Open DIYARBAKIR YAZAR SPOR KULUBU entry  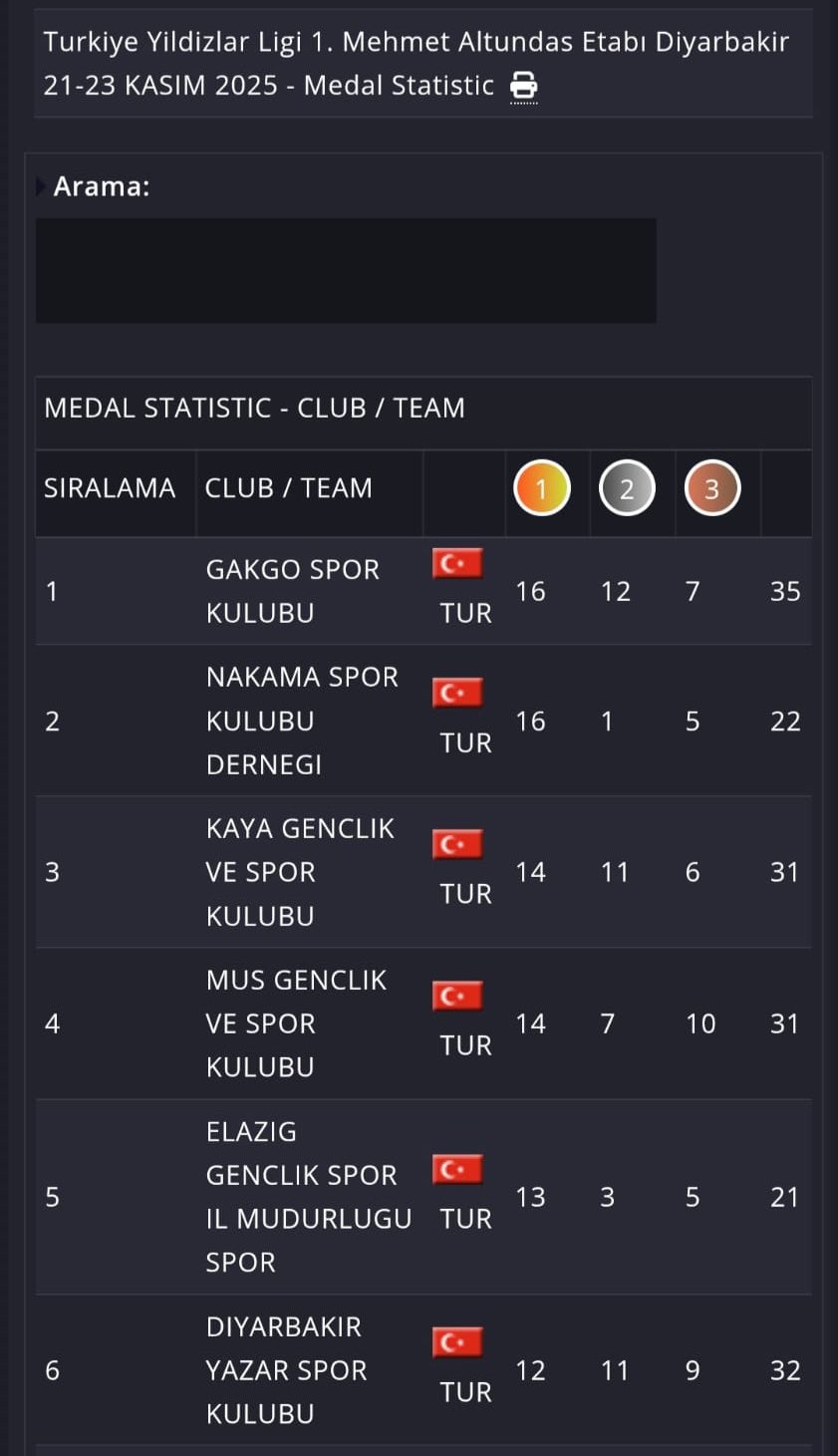(286, 1370)
